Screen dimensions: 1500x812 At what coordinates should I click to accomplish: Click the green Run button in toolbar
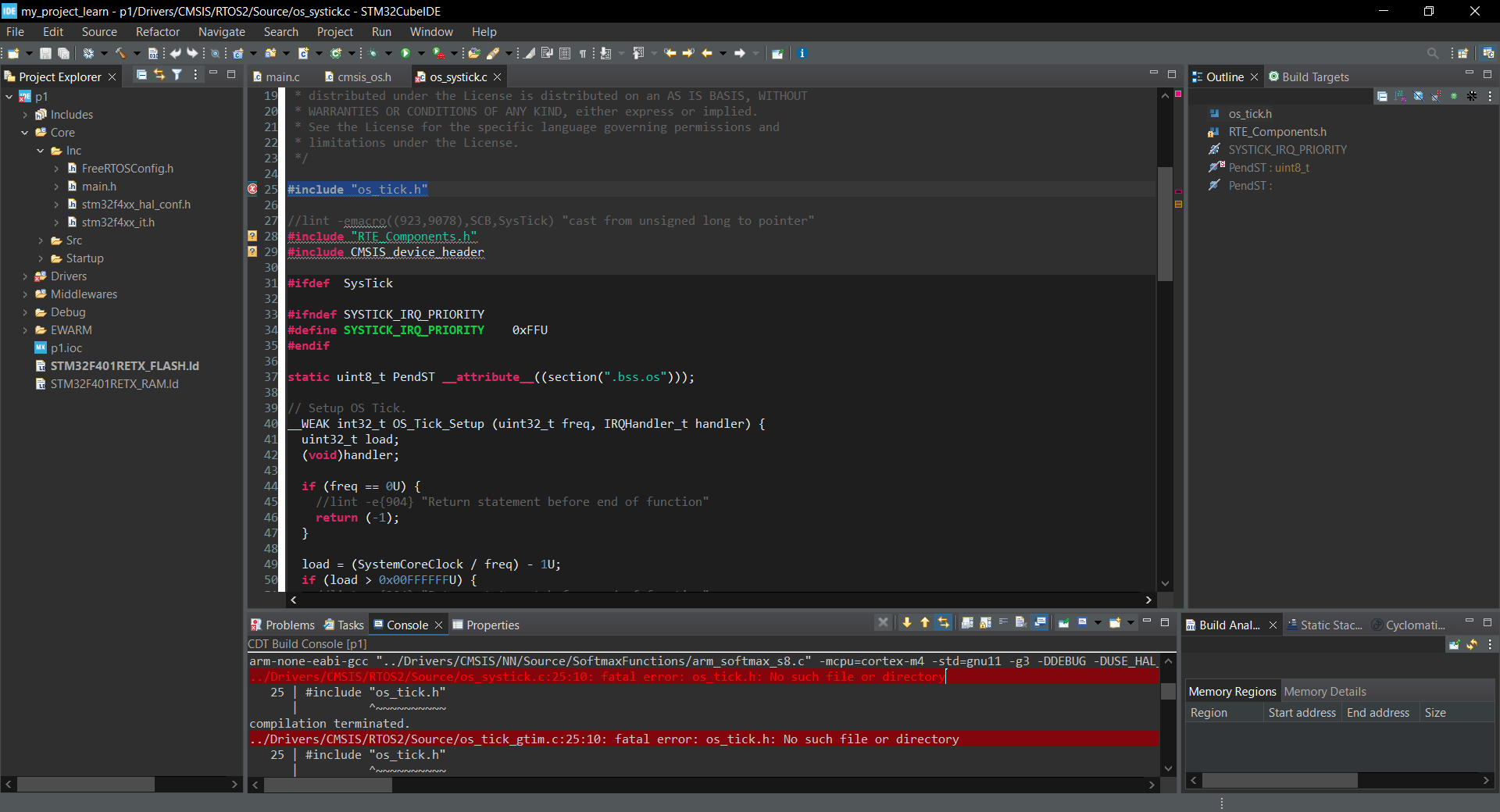(x=405, y=53)
